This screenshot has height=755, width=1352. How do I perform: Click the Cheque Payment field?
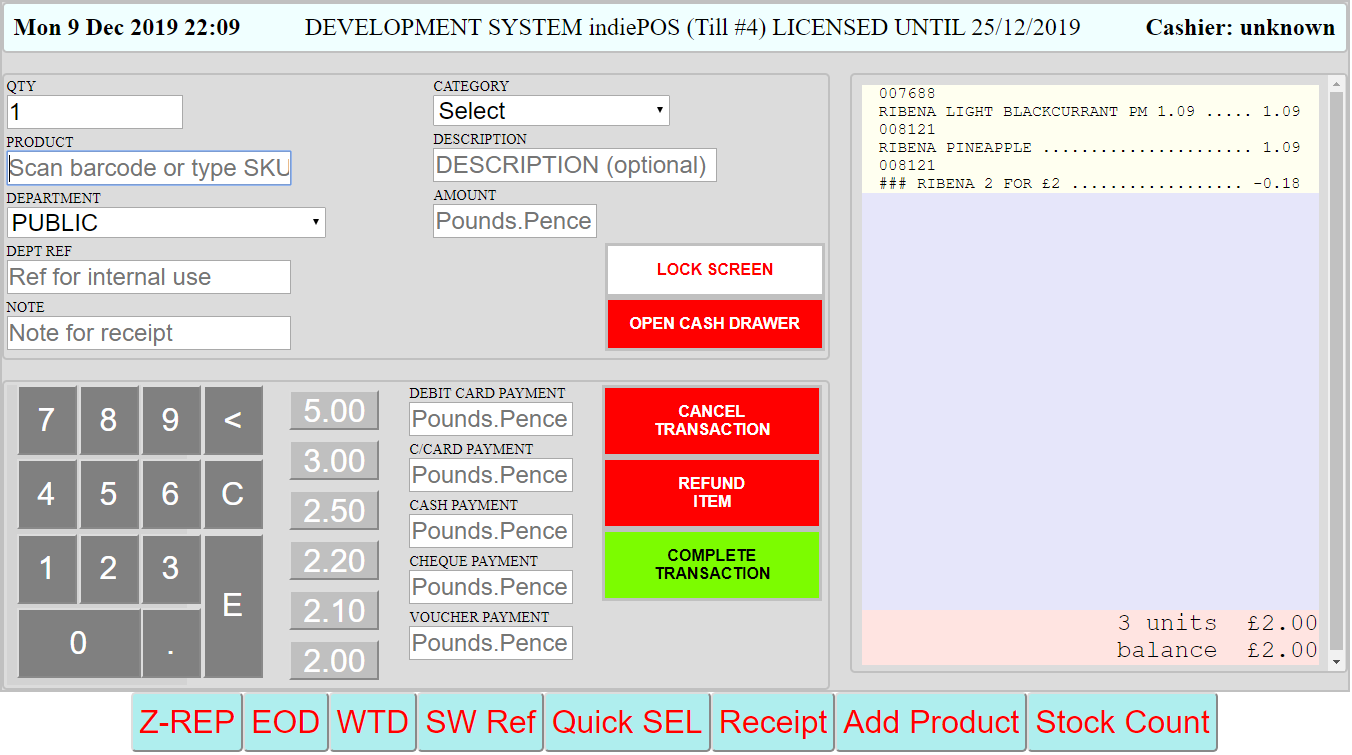pyautogui.click(x=491, y=587)
